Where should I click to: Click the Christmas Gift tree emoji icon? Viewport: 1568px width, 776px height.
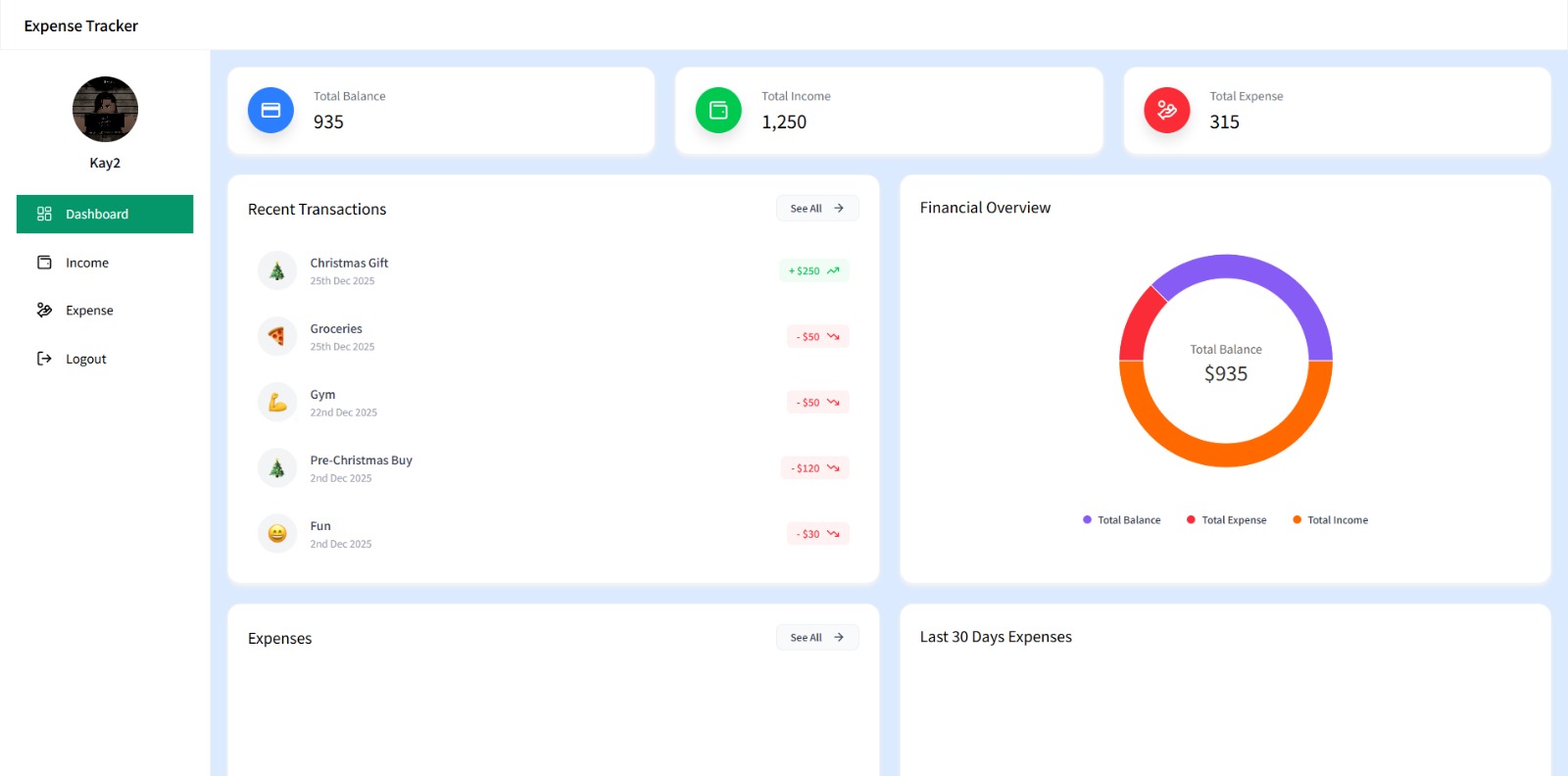tap(277, 271)
